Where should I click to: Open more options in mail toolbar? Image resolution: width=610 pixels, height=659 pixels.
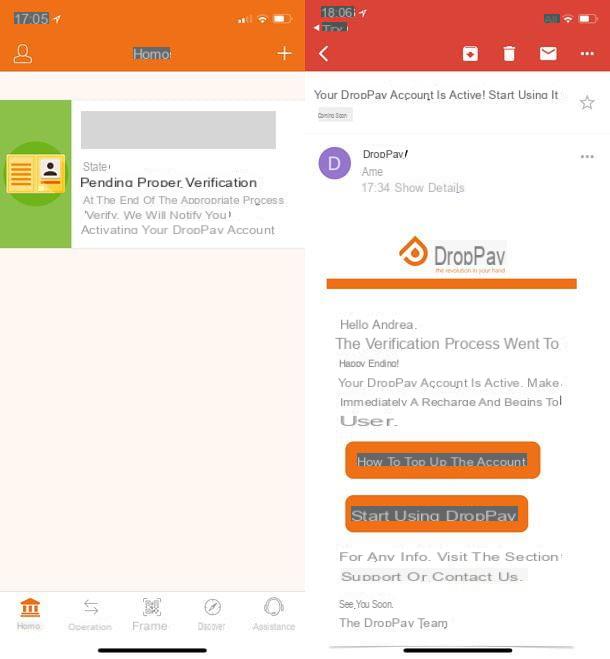coord(587,54)
